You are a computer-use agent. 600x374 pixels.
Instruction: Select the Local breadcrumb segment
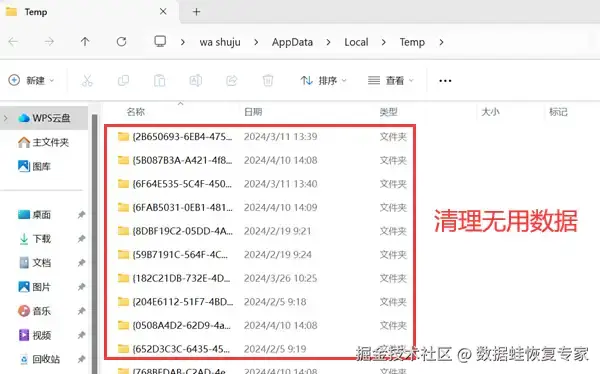(x=356, y=42)
